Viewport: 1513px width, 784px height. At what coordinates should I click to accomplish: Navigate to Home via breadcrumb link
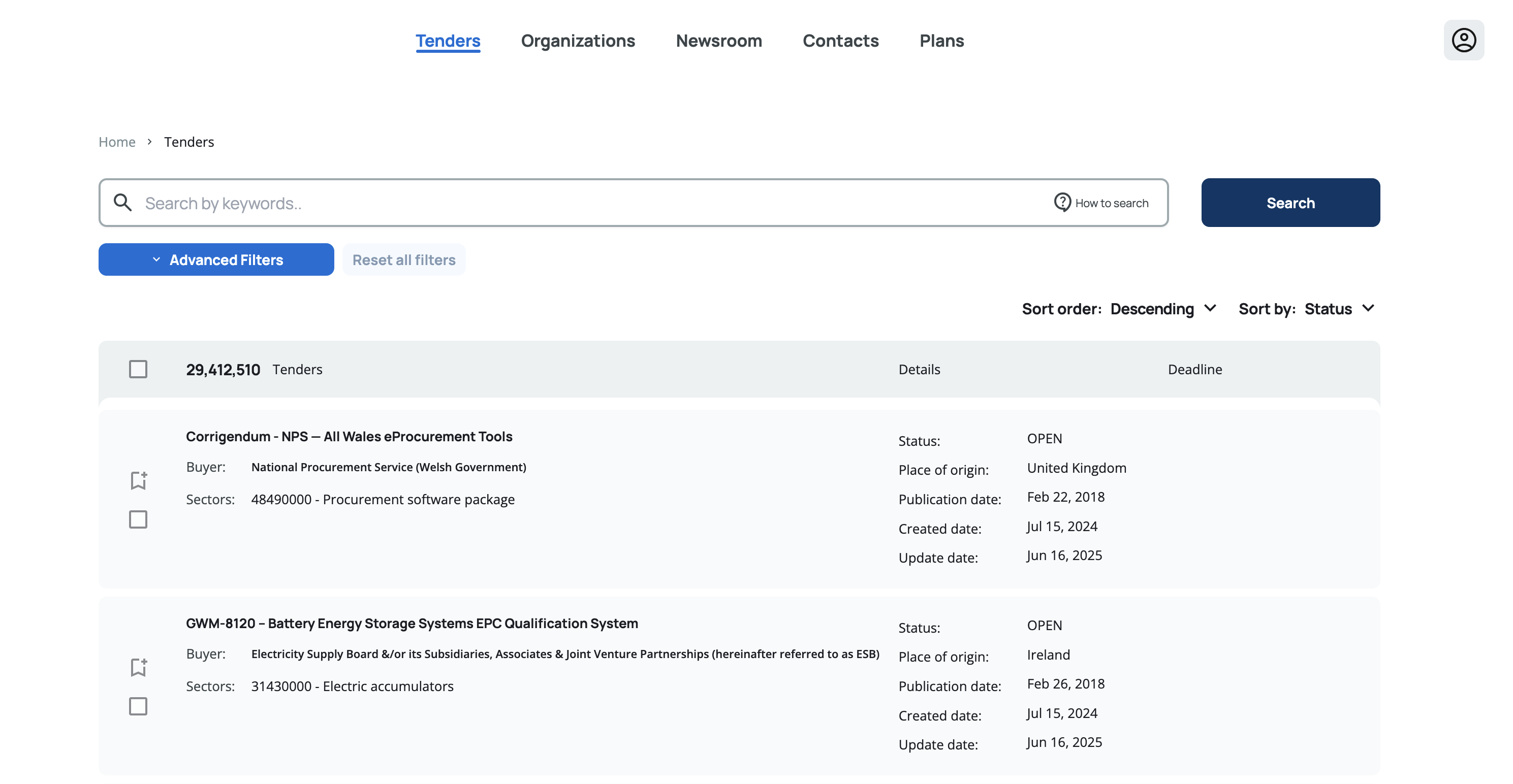pos(117,142)
